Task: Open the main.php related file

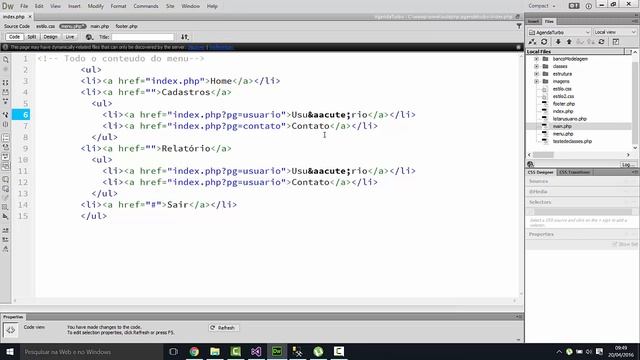Action: click(100, 26)
